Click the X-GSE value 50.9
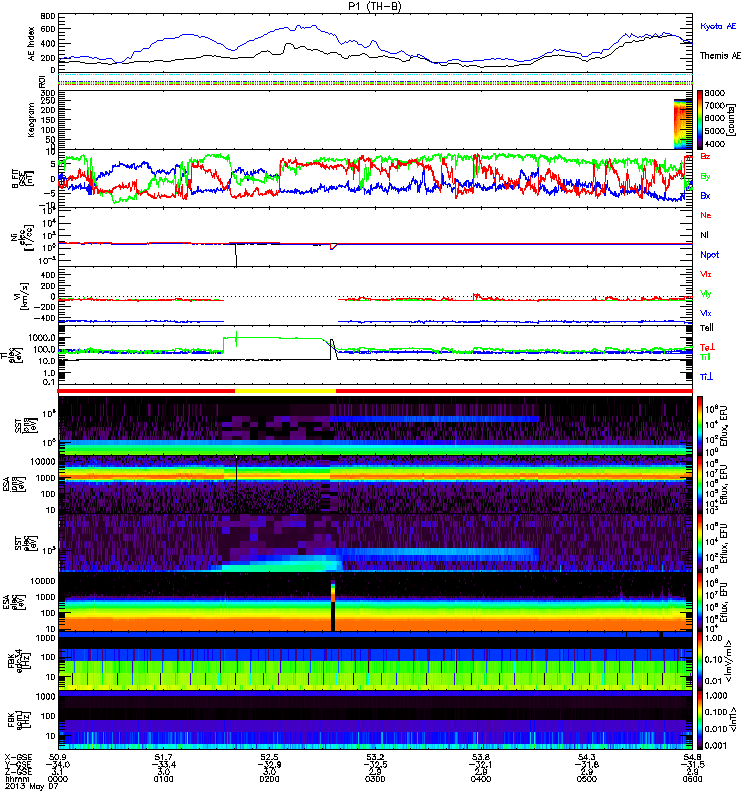750x800 pixels. click(x=58, y=757)
